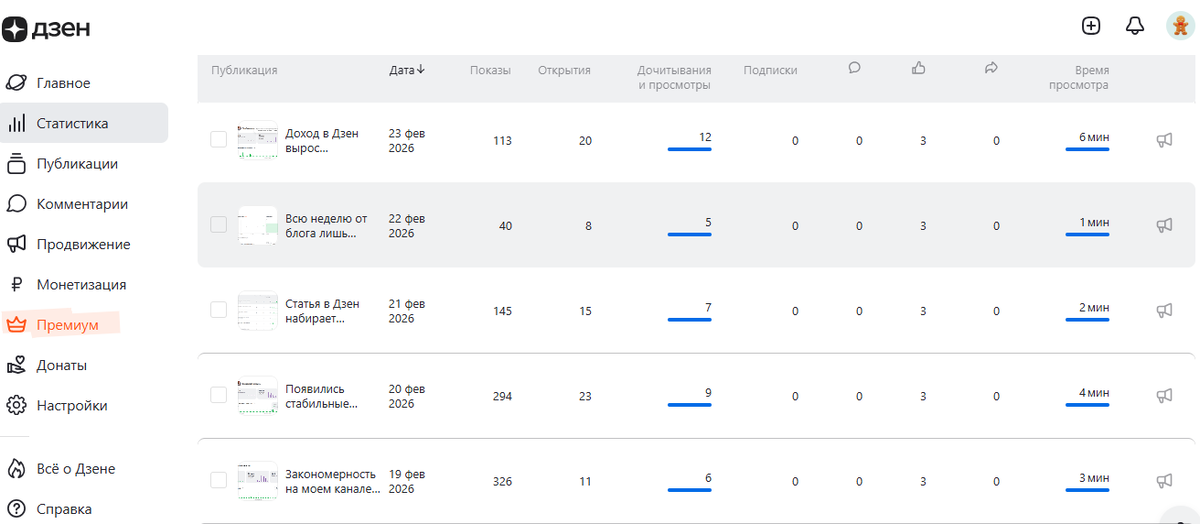Click the likes thumbs-up column header
This screenshot has height=524, width=1200.
coord(919,68)
